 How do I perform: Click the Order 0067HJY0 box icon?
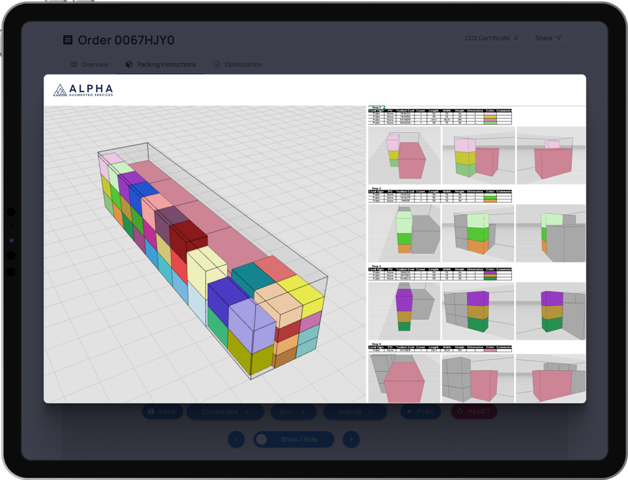(x=68, y=41)
